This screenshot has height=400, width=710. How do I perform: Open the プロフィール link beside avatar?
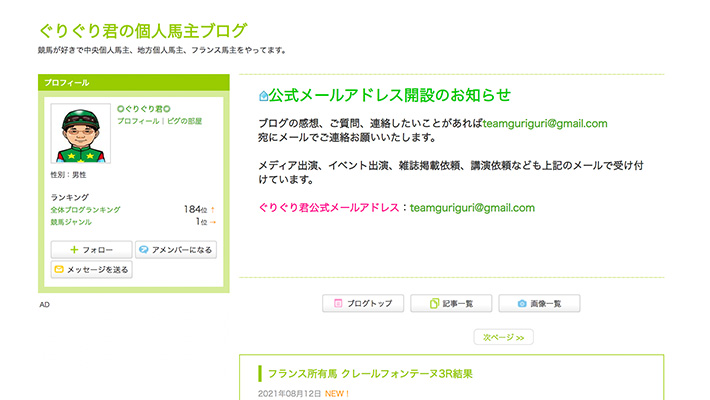pos(138,121)
